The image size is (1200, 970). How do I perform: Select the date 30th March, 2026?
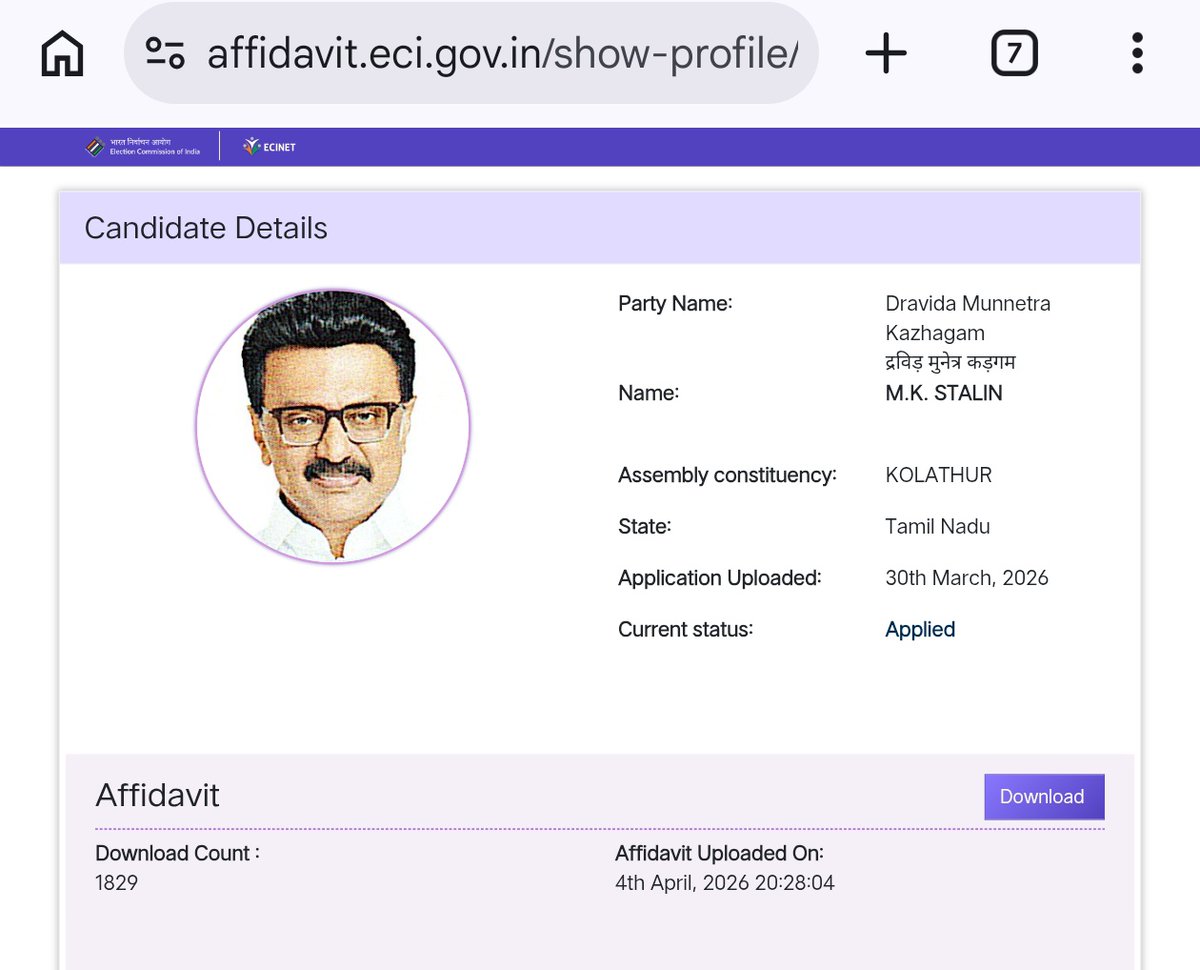(967, 578)
